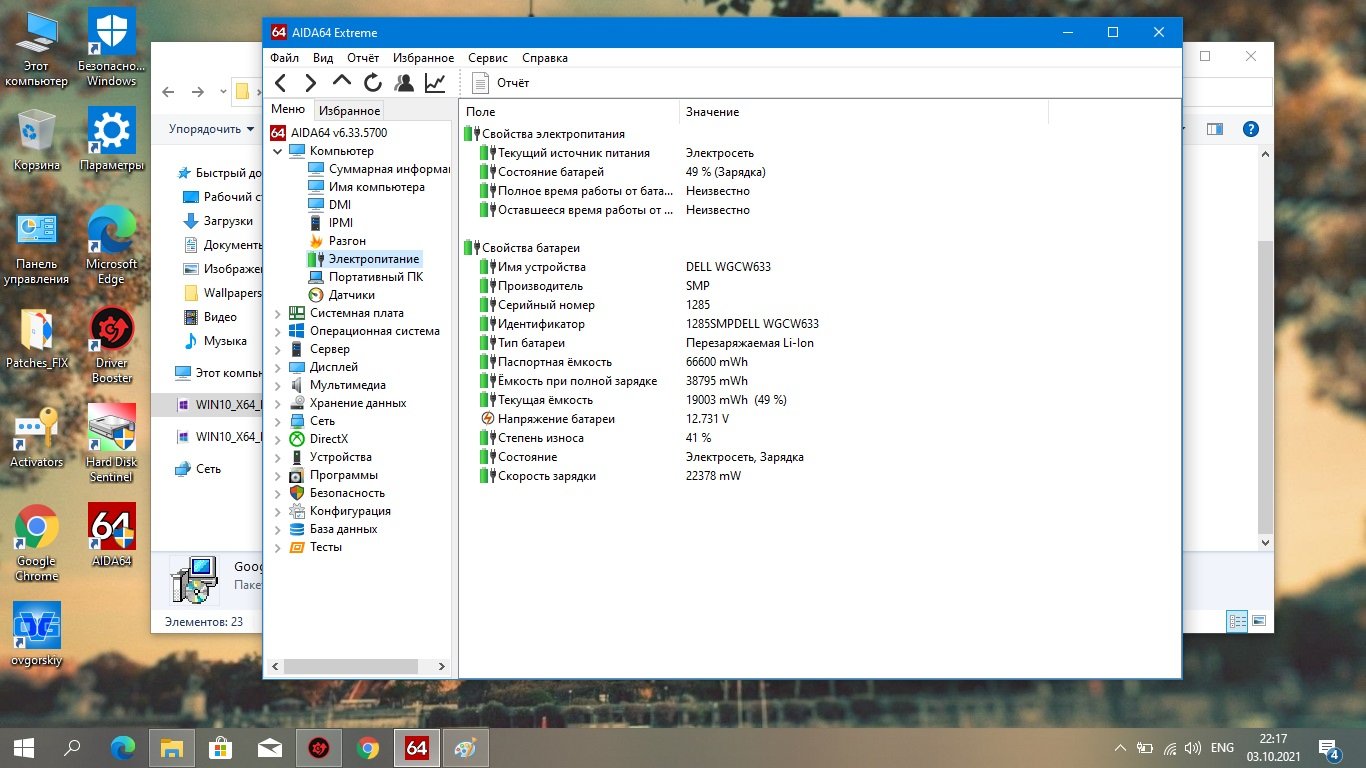Click the Поле column header
This screenshot has width=1366, height=768.
(569, 112)
